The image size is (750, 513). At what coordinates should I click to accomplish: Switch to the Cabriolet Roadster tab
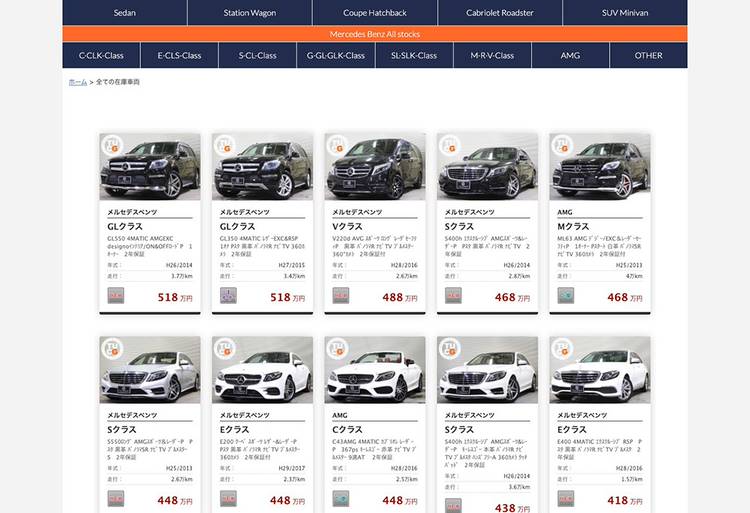point(500,13)
